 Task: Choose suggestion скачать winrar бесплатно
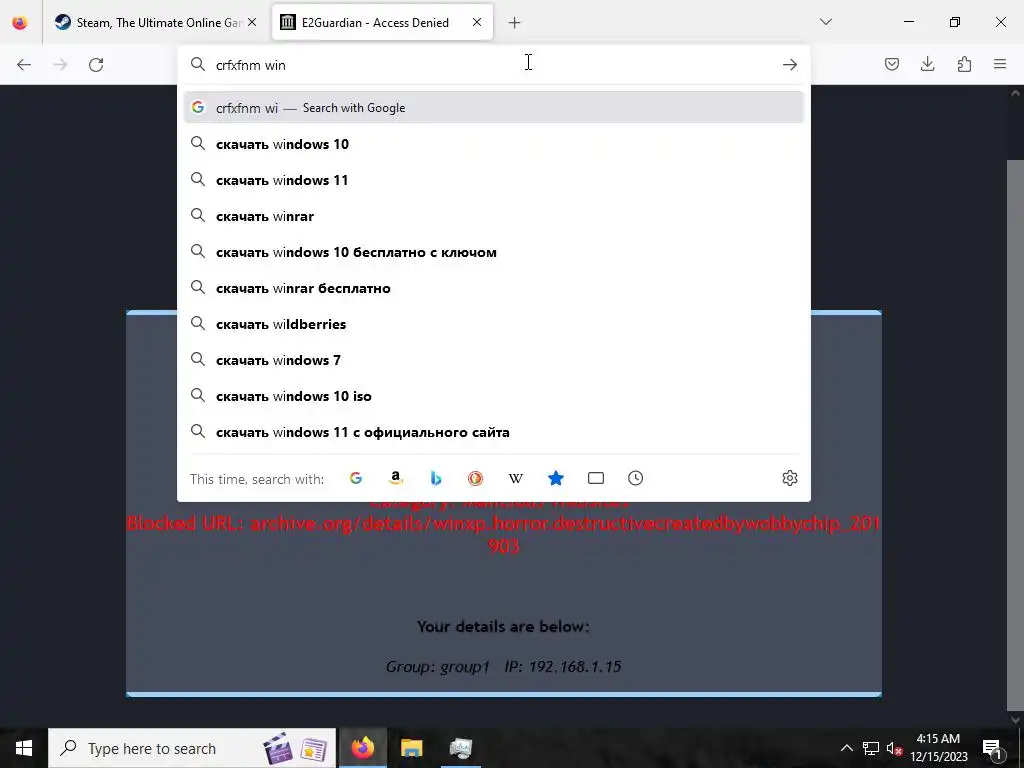[x=494, y=288]
